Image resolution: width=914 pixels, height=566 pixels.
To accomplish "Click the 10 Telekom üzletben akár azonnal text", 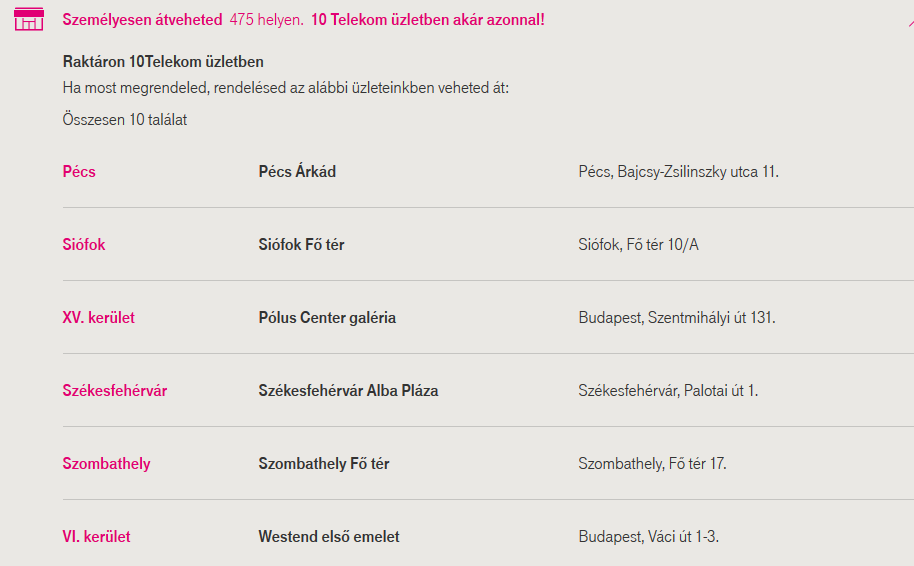I will point(428,20).
